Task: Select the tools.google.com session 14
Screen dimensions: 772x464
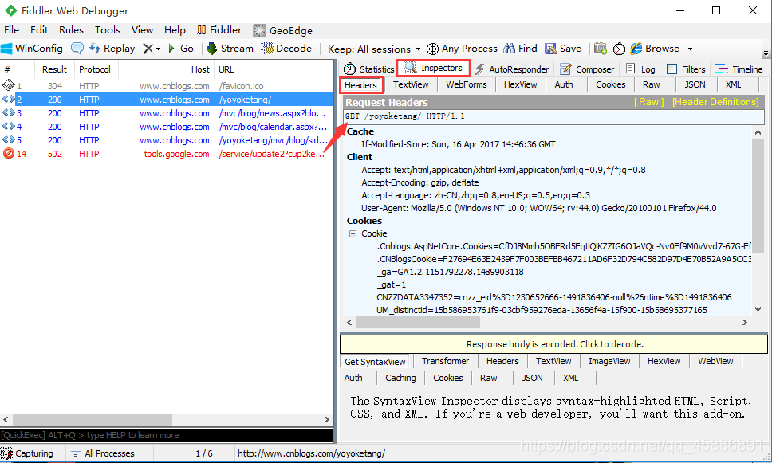Action: [166, 154]
